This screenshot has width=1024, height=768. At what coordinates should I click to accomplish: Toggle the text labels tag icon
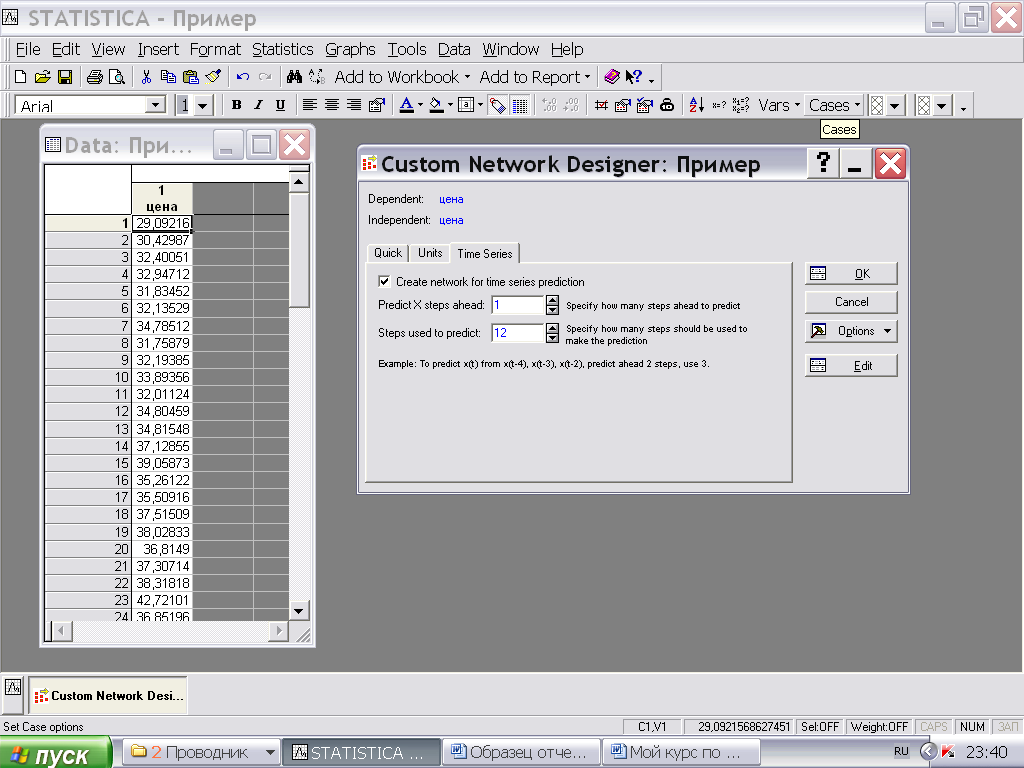[498, 105]
